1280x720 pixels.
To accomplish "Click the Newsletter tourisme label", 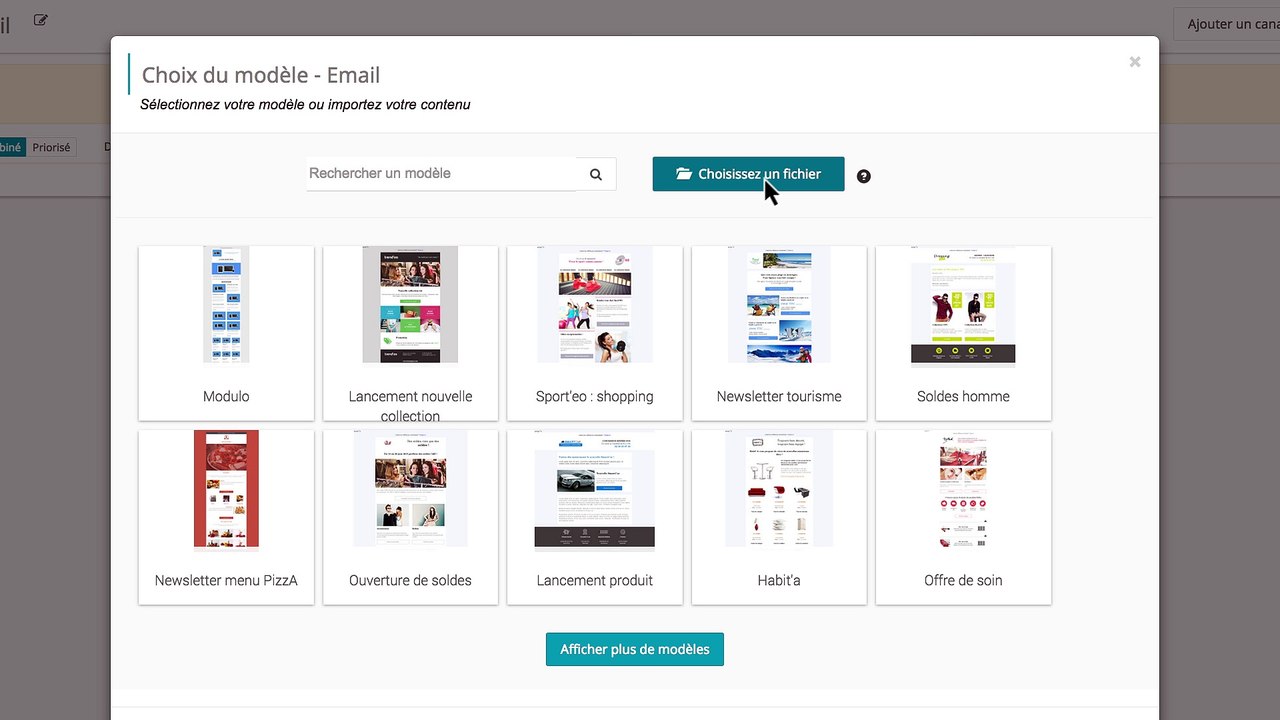I will pyautogui.click(x=779, y=397).
